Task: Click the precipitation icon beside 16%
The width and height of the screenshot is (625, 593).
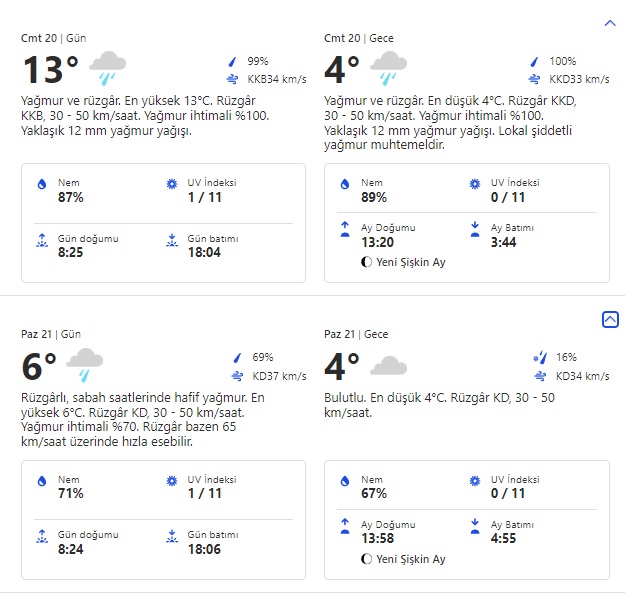Action: pos(538,357)
